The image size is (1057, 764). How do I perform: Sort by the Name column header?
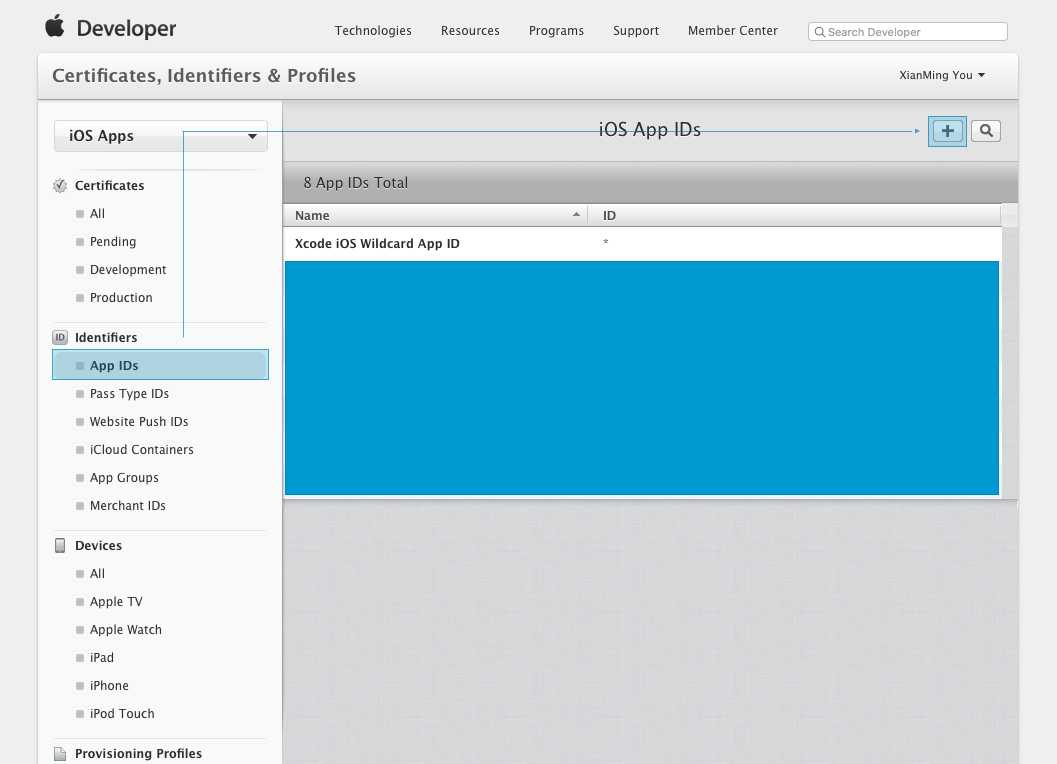pyautogui.click(x=435, y=216)
